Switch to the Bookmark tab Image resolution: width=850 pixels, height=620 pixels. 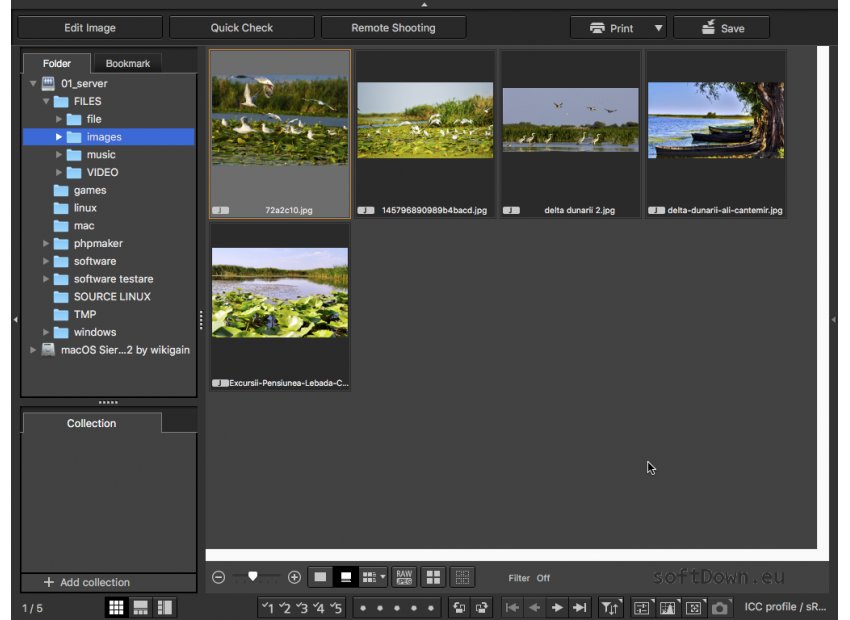pyautogui.click(x=127, y=63)
